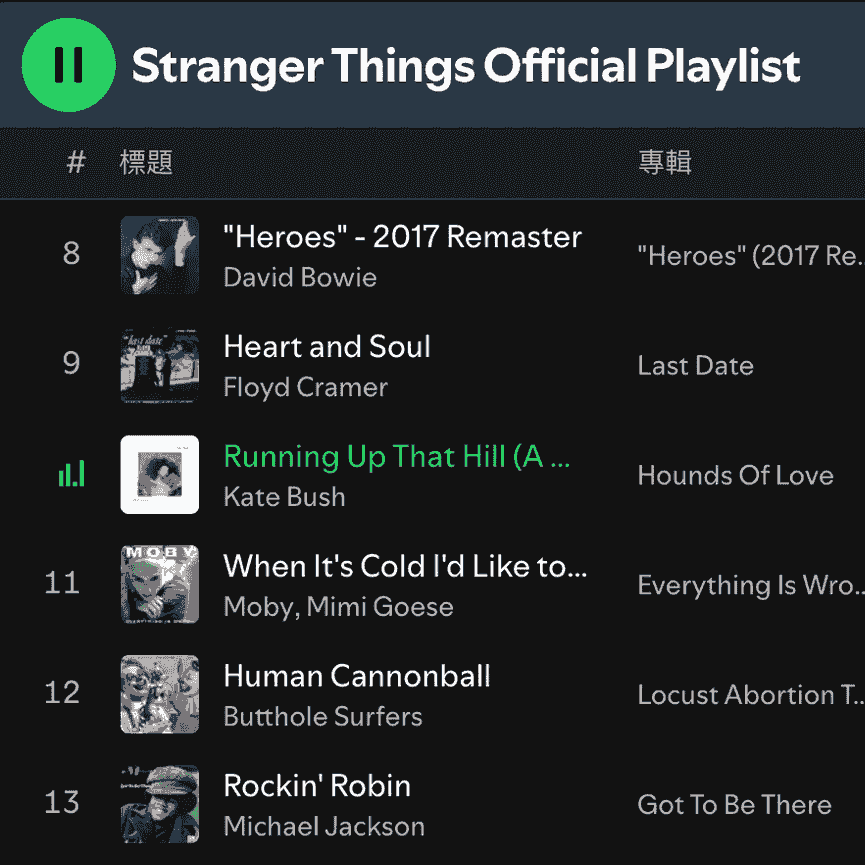Sort by the 專輯 column header
Viewport: 865px width, 865px height.
tap(665, 162)
